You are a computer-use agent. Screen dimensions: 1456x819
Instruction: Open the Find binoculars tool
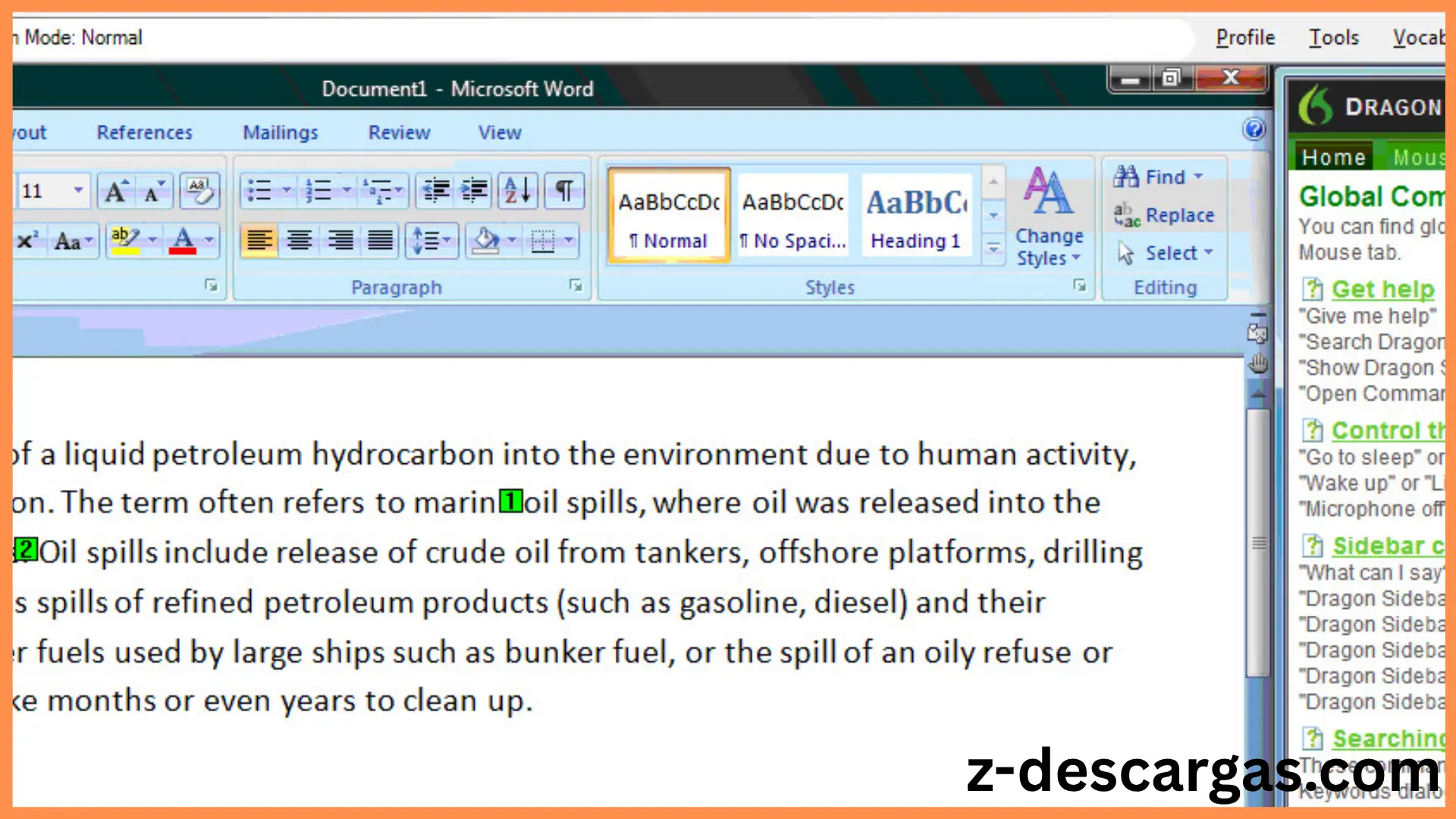pos(1158,177)
